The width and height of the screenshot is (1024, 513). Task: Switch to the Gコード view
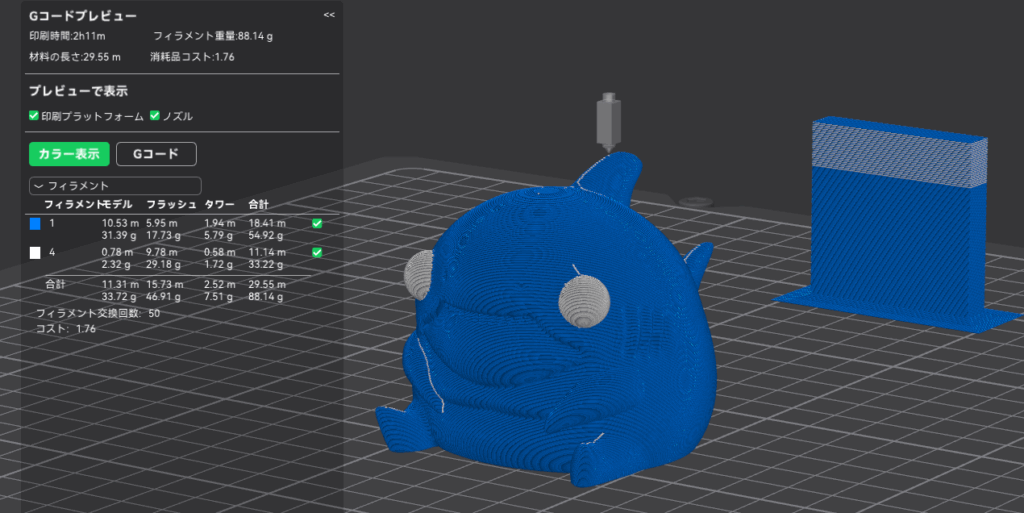click(156, 154)
